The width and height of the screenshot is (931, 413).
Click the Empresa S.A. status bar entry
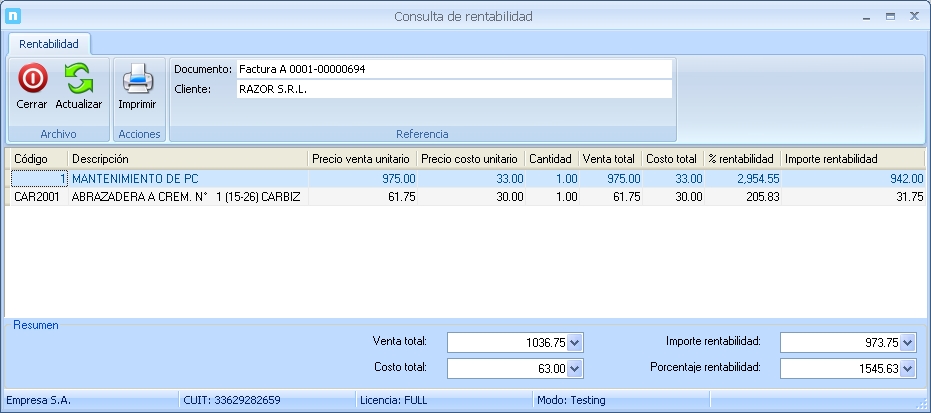(x=39, y=400)
